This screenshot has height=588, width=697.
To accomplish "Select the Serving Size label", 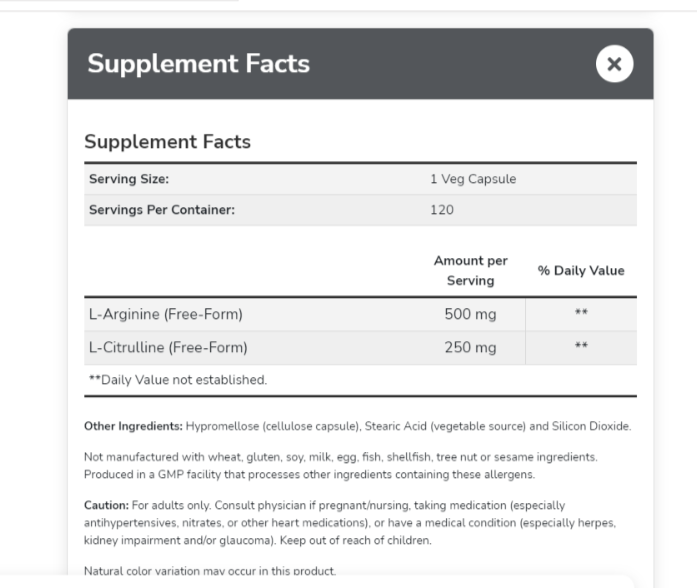I will (129, 179).
